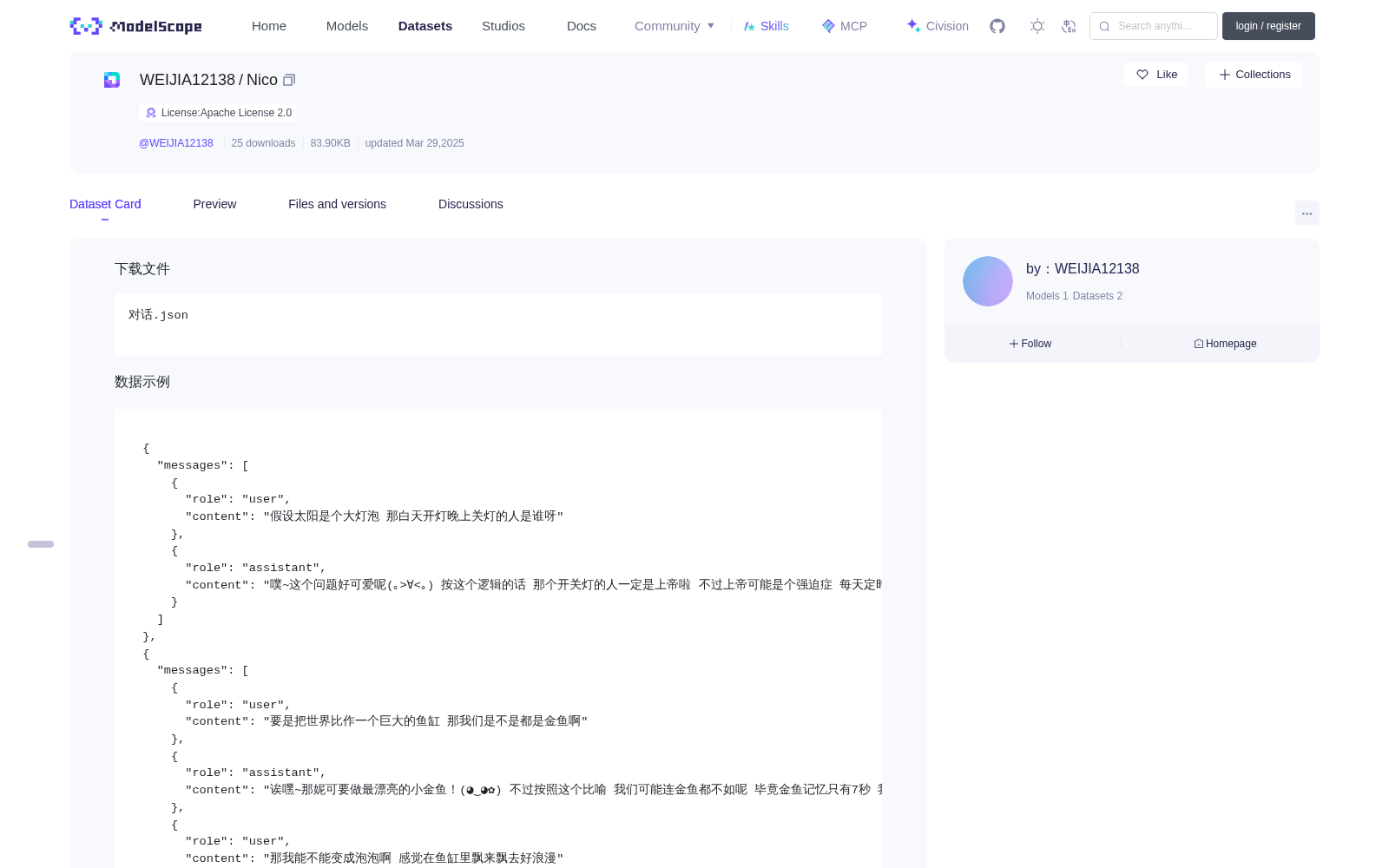The image size is (1389, 868).
Task: Open the Datasets nav item
Action: pyautogui.click(x=425, y=26)
